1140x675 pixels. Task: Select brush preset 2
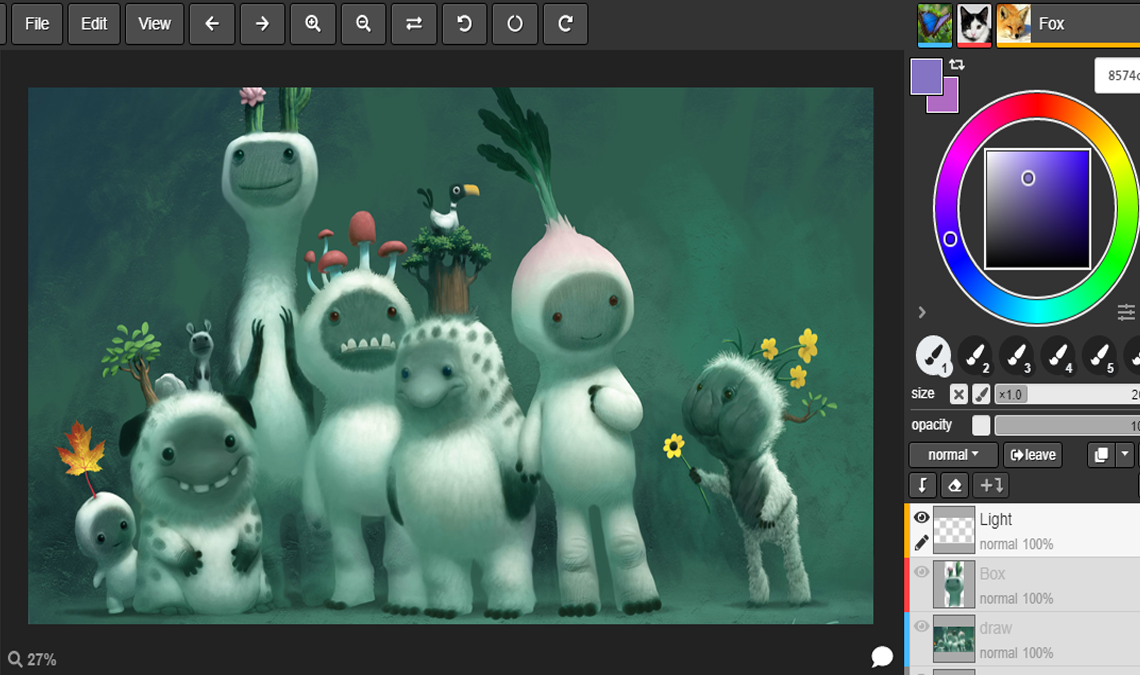[x=975, y=356]
